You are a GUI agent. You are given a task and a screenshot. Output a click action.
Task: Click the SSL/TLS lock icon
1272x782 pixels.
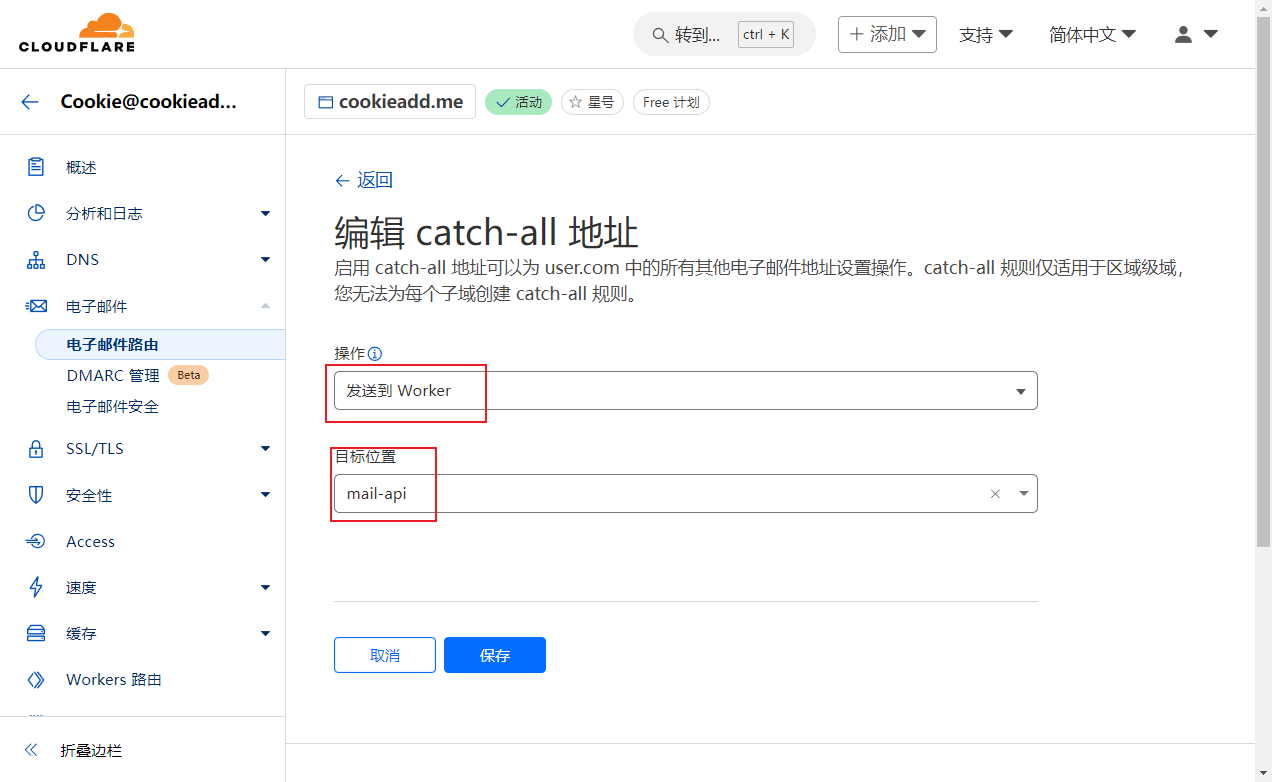click(36, 449)
